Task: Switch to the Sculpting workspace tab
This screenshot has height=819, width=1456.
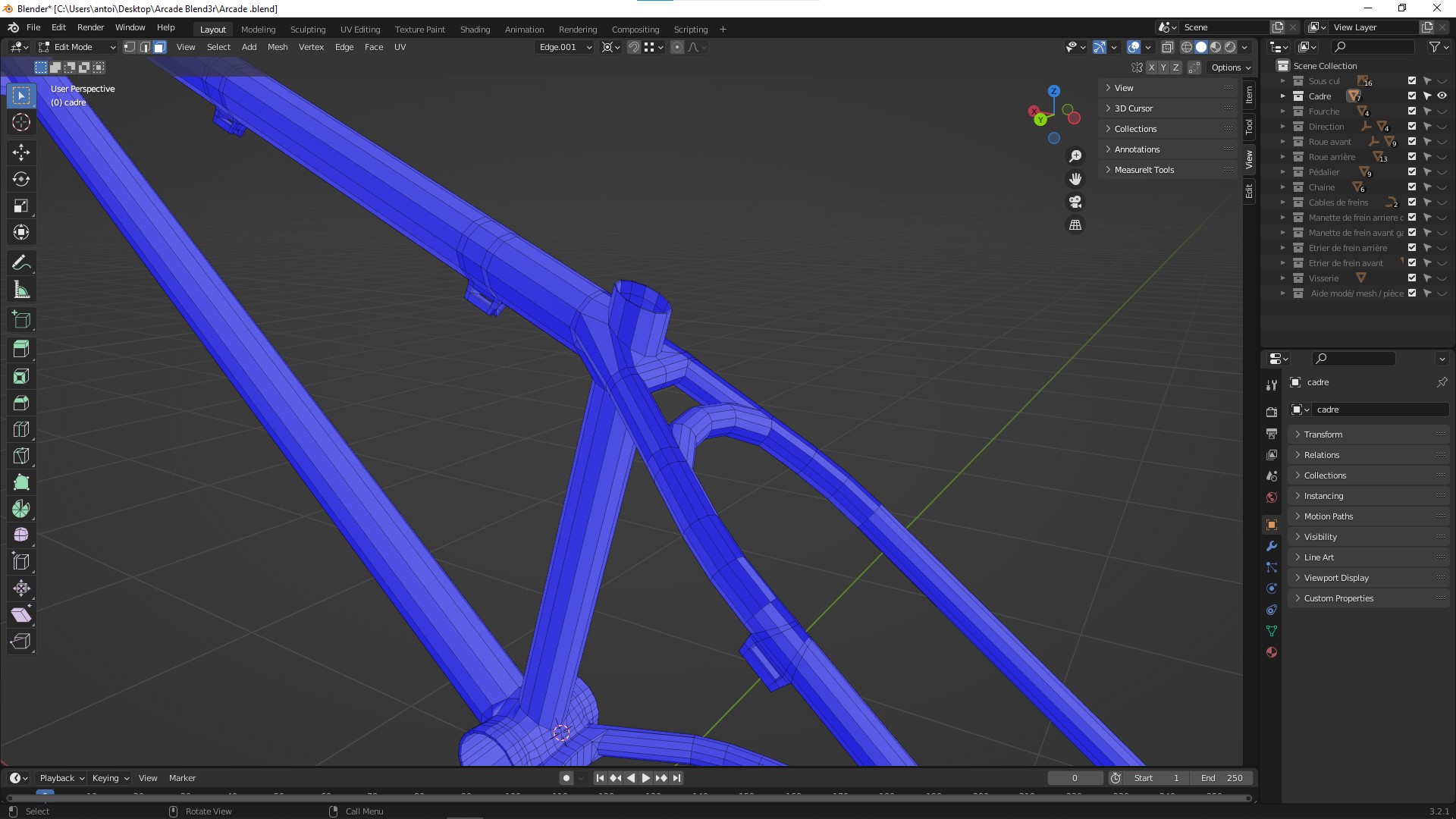Action: coord(308,30)
